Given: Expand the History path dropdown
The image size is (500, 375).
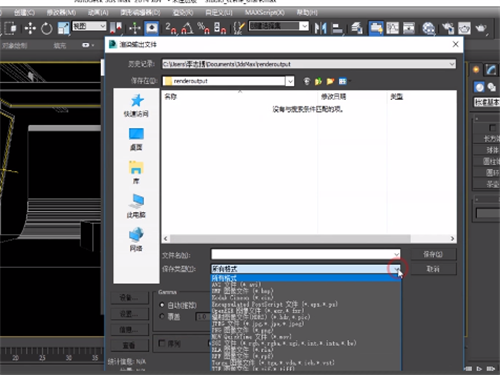Looking at the screenshot, I should (x=452, y=64).
